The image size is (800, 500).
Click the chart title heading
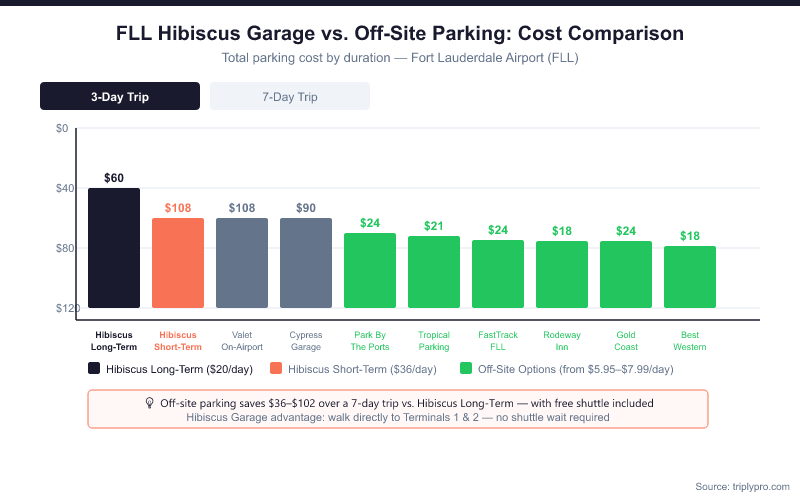pos(400,33)
